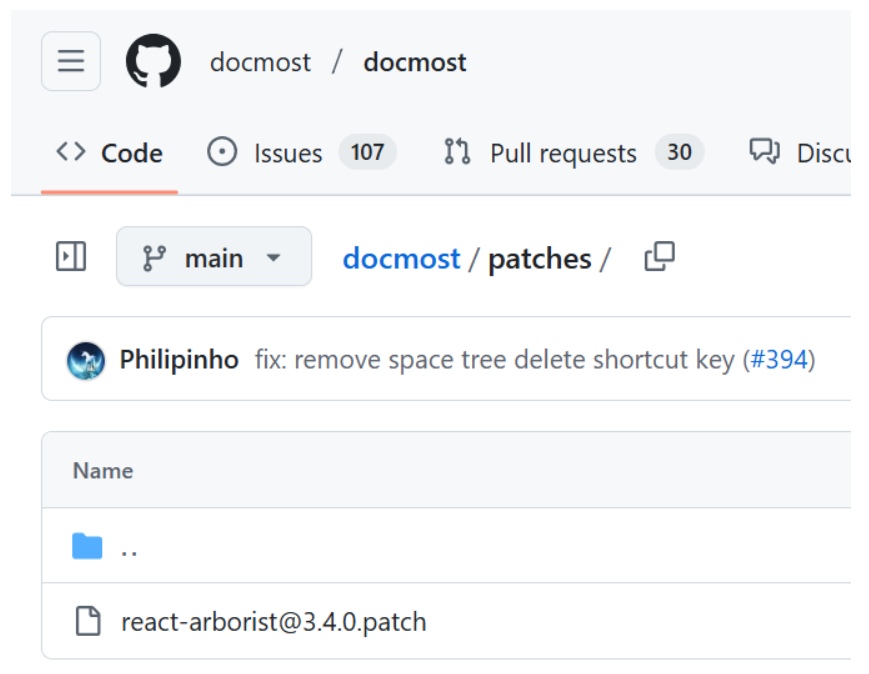
Task: Open the main branch selector dropdown
Action: point(214,256)
